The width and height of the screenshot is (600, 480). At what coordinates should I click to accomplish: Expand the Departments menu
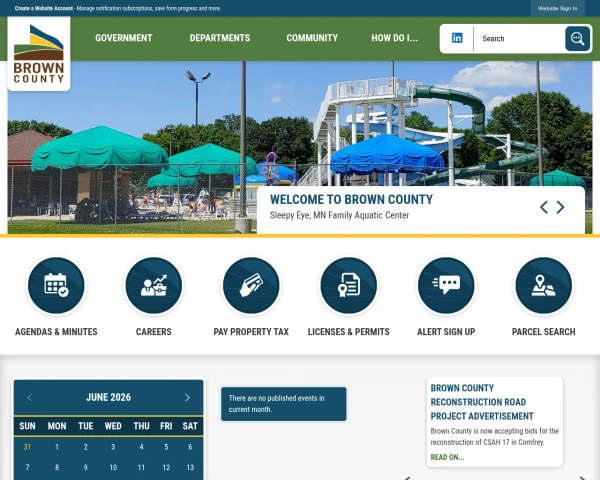click(220, 38)
